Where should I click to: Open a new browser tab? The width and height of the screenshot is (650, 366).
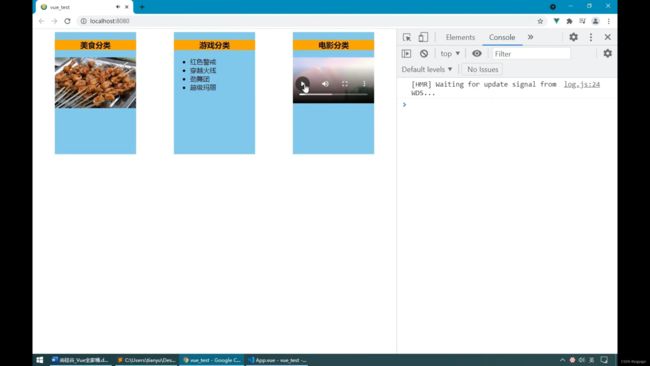142,7
